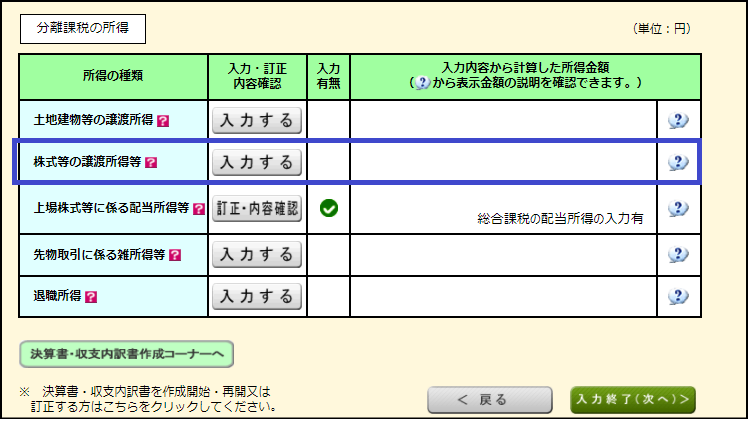Open amount explanation icon in 退職所得 row
Screen dimensions: 748x423
tap(678, 296)
